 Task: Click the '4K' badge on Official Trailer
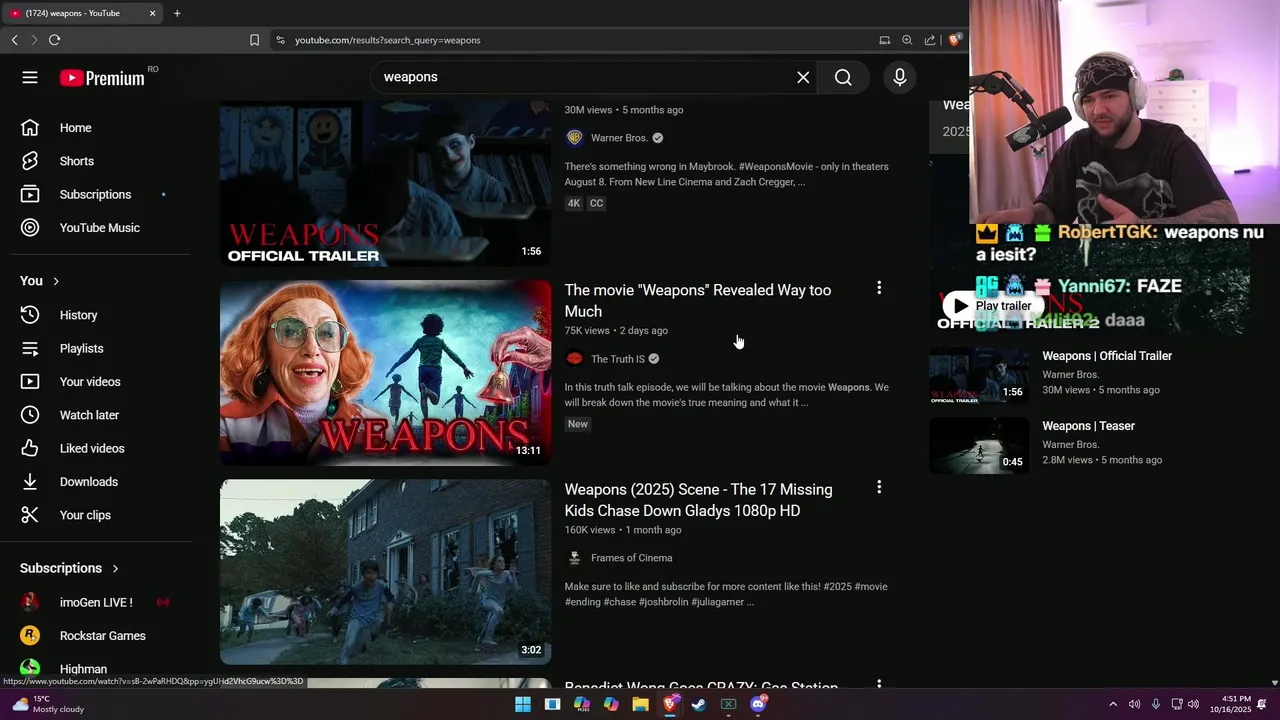pos(574,203)
